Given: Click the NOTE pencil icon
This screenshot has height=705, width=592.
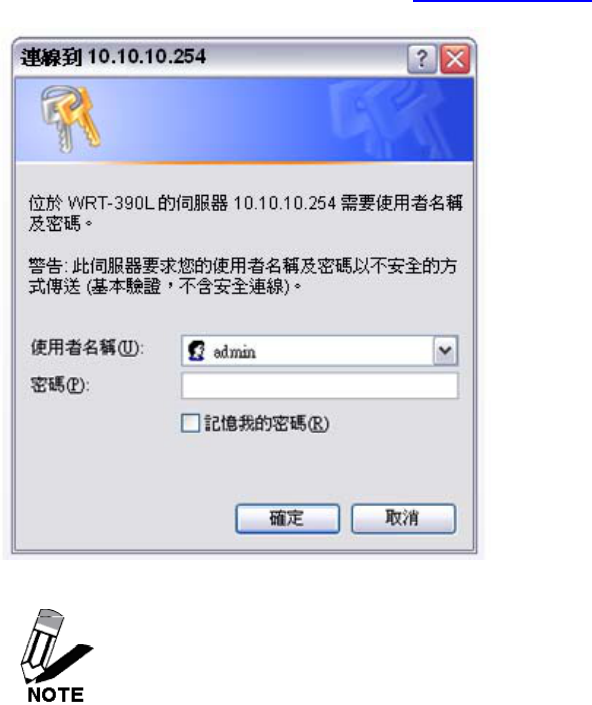Looking at the screenshot, I should tap(56, 656).
